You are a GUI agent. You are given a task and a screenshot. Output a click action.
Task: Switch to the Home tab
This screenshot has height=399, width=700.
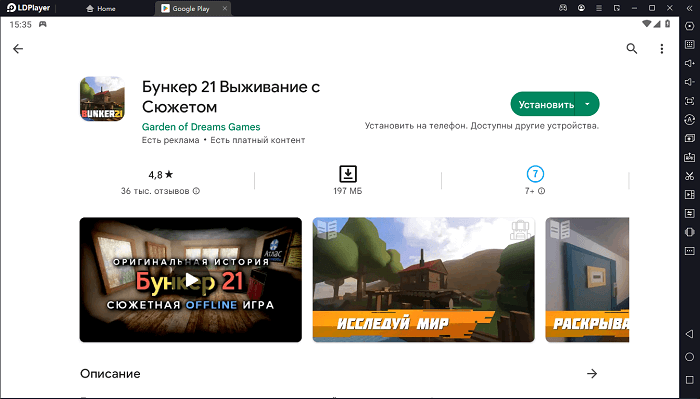click(101, 8)
